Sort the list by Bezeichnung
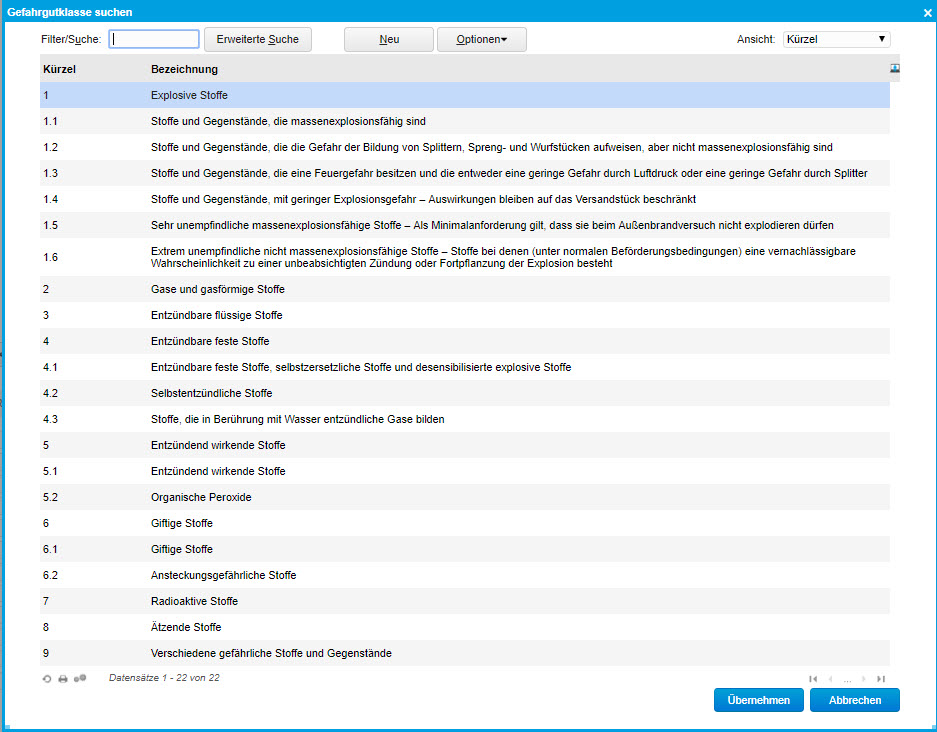This screenshot has width=937, height=732. click(x=178, y=69)
